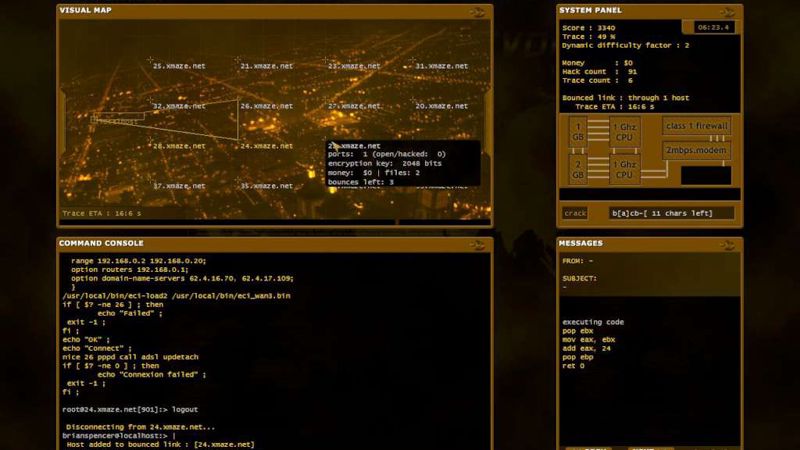
Task: Click 'Trace ETA : 16:6 s' on Visual Map
Action: [102, 213]
